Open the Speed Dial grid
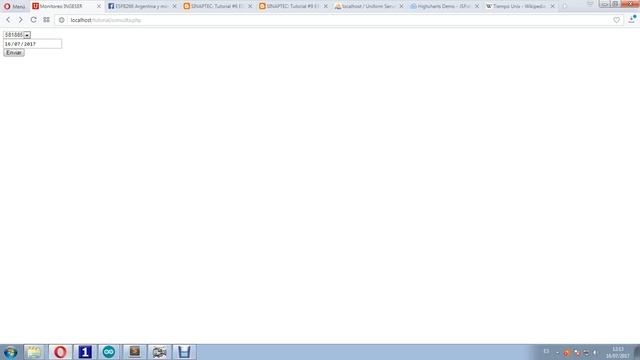The image size is (640, 360). 47,20
